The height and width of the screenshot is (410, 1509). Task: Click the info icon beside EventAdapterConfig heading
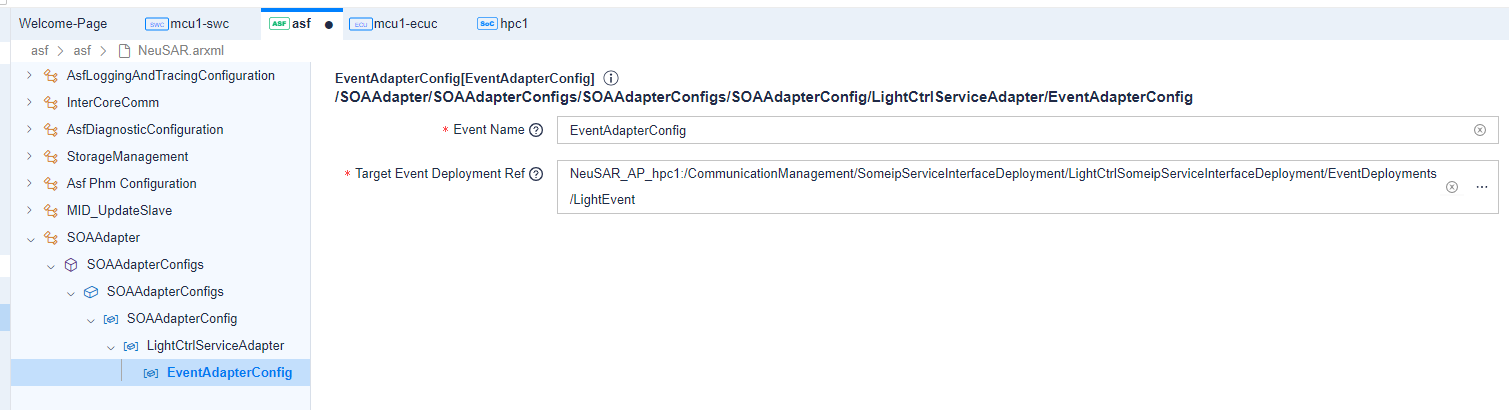click(x=612, y=78)
